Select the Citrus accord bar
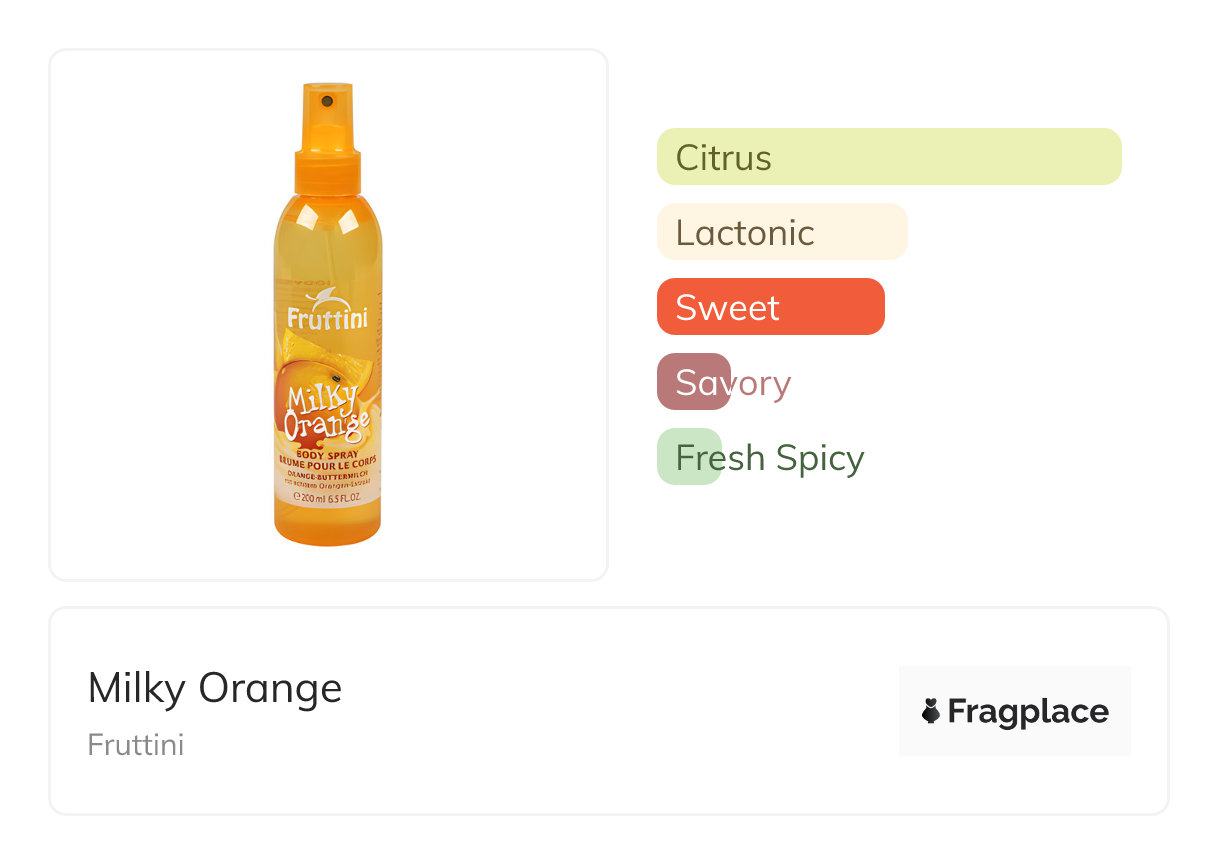 click(888, 157)
